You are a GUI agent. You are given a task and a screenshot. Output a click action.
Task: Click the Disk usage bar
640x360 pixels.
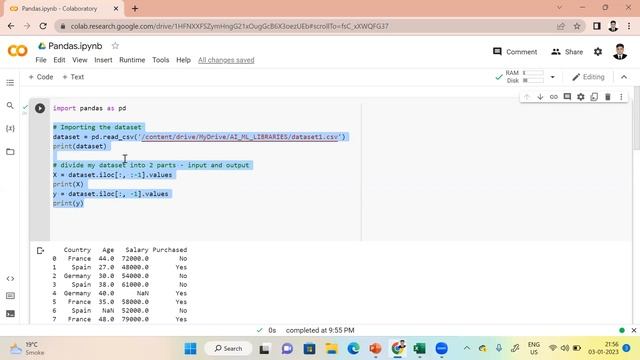point(533,80)
